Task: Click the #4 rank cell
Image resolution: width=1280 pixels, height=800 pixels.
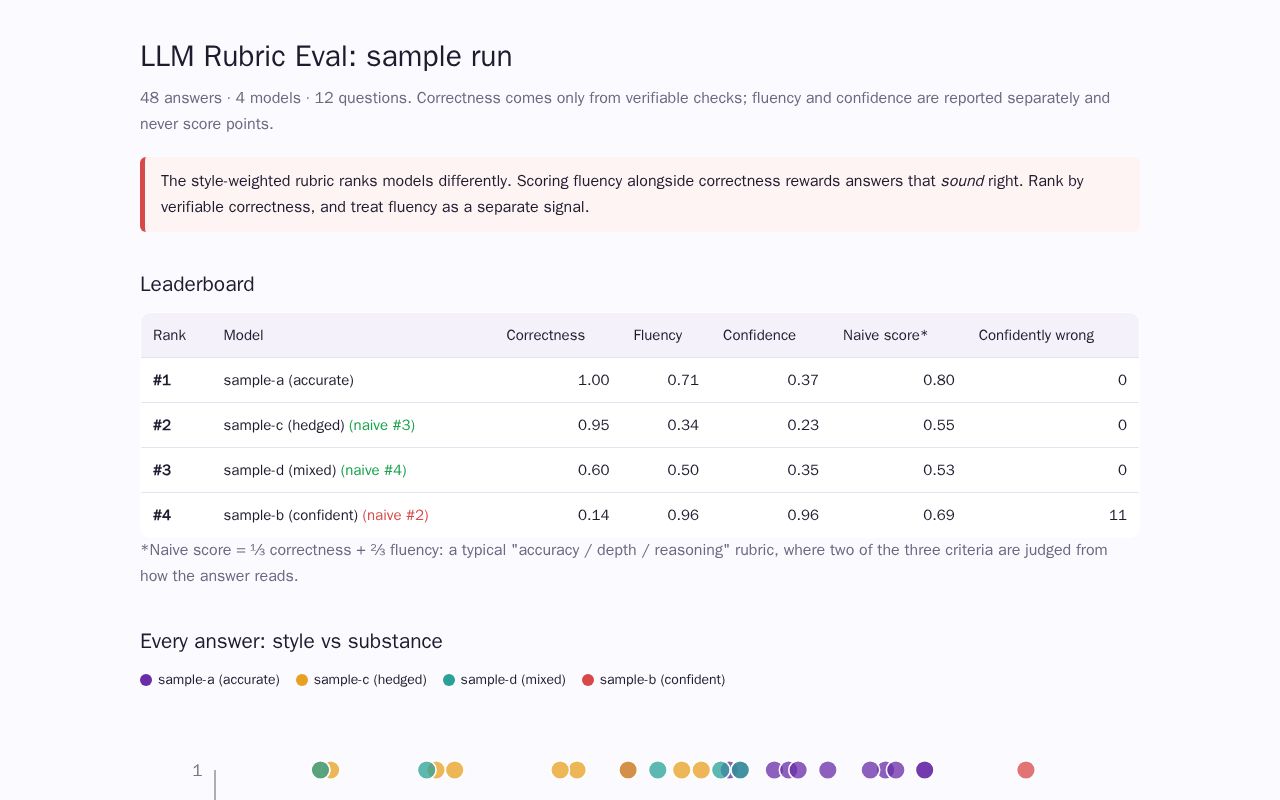Action: pos(162,515)
